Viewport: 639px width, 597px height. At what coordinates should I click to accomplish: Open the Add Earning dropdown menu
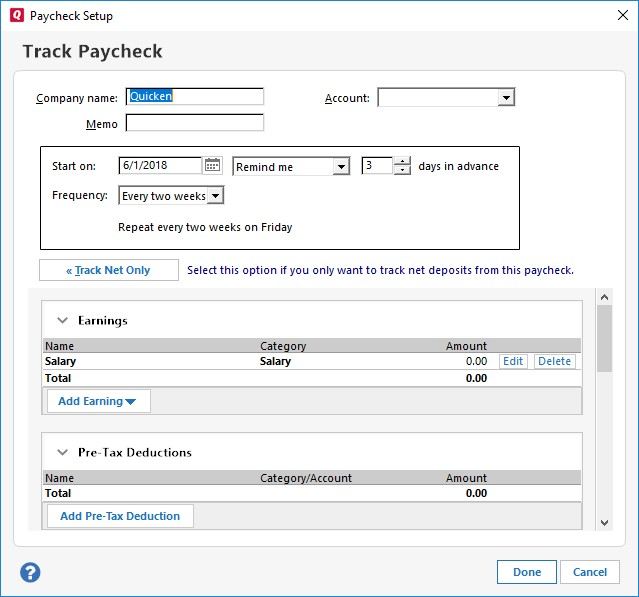98,401
